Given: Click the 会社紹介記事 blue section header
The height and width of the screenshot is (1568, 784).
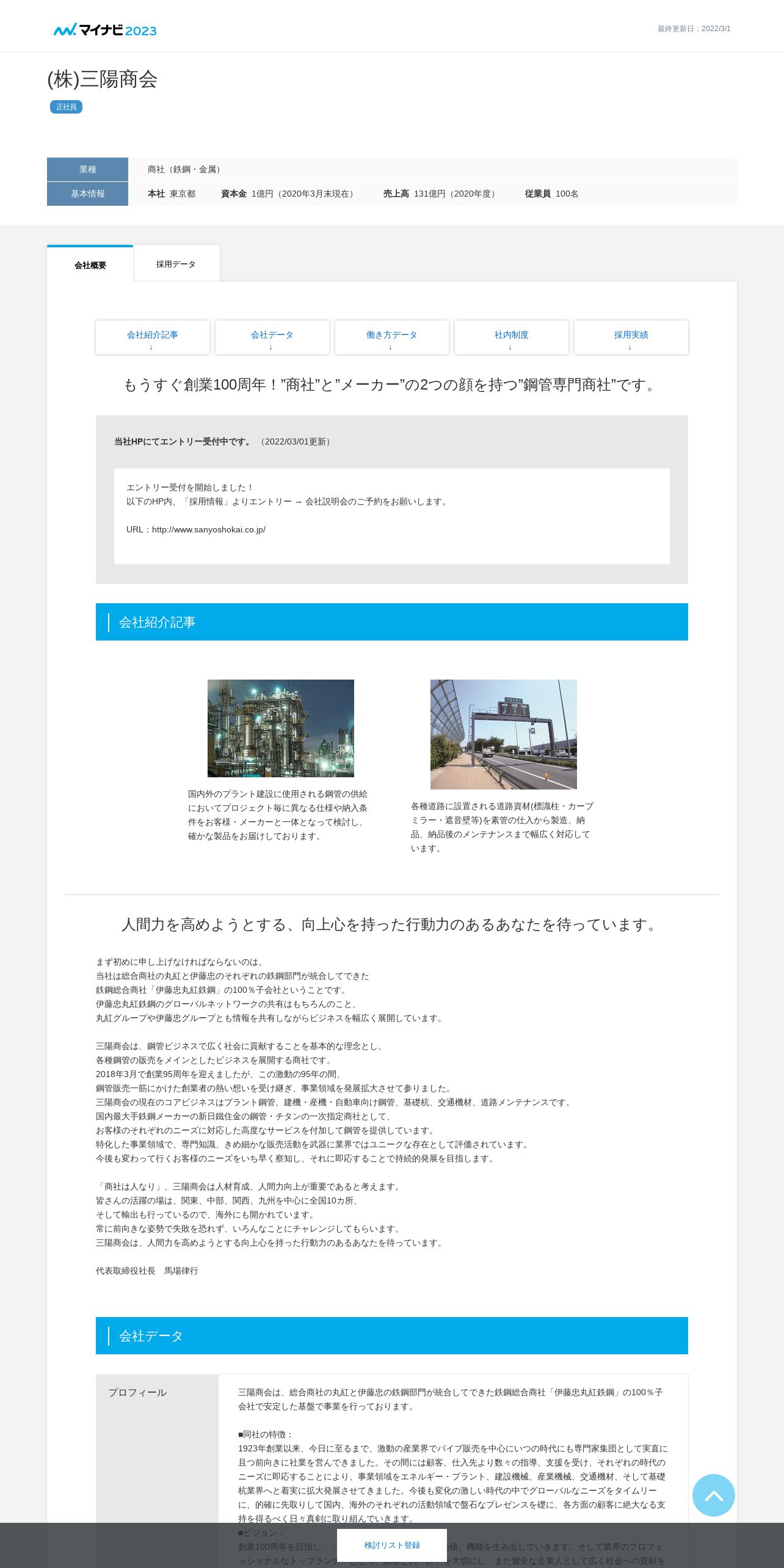Looking at the screenshot, I should (x=391, y=622).
